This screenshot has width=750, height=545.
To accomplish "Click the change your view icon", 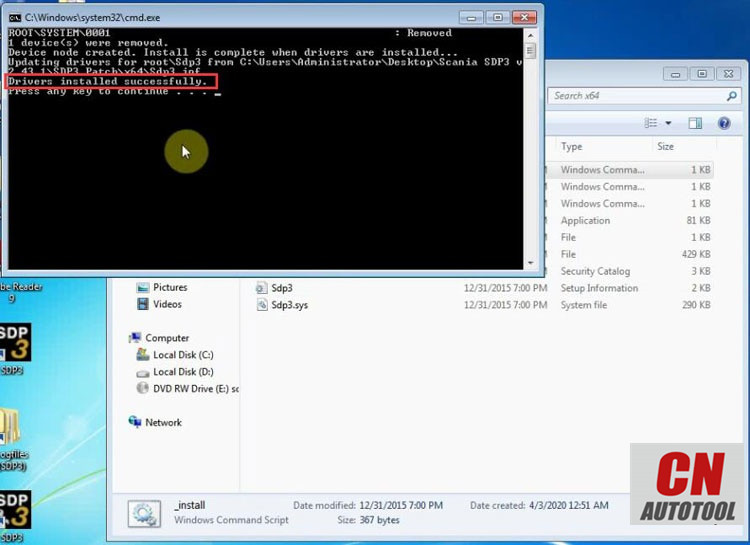I will coord(651,123).
